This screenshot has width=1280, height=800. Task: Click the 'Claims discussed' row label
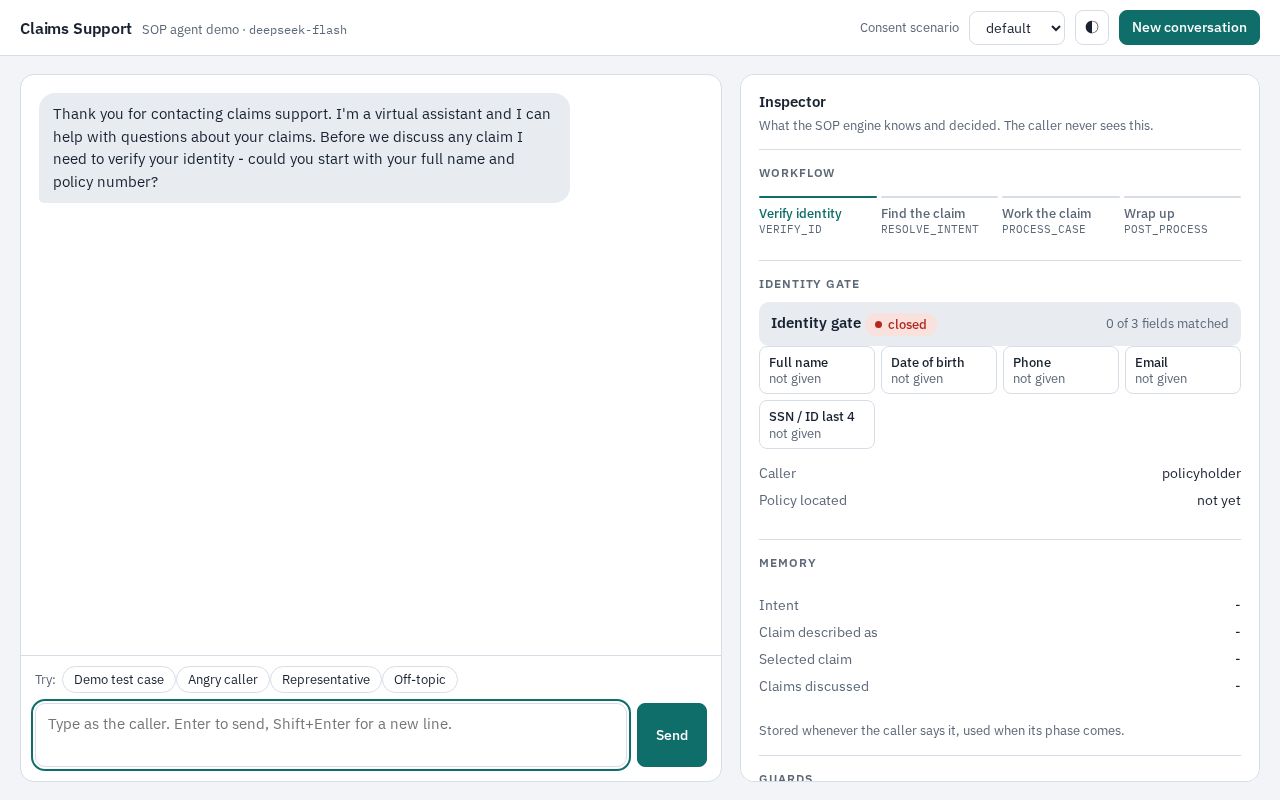point(814,686)
